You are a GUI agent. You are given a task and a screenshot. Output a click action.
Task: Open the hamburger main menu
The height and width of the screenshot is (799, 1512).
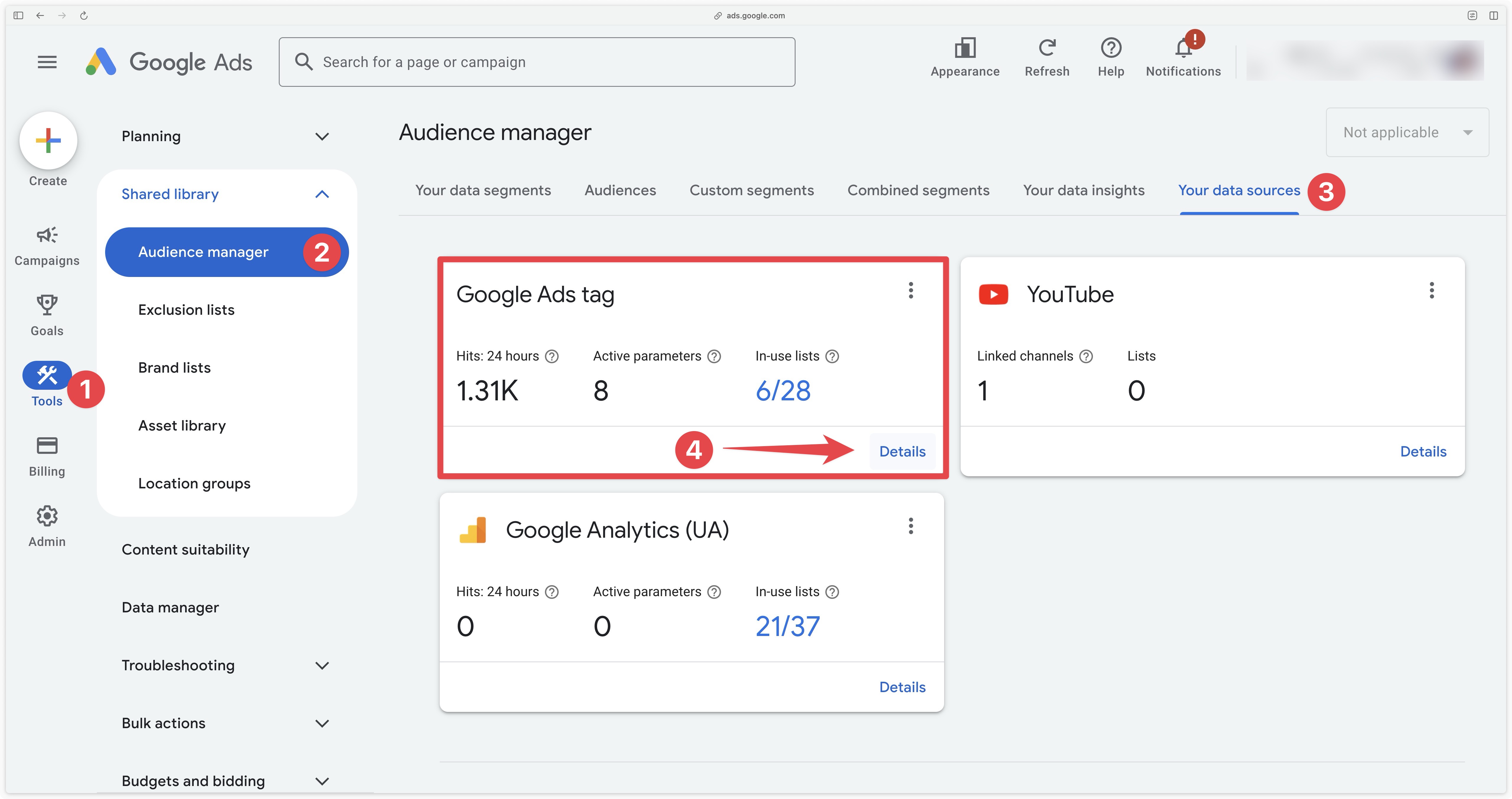click(x=47, y=62)
